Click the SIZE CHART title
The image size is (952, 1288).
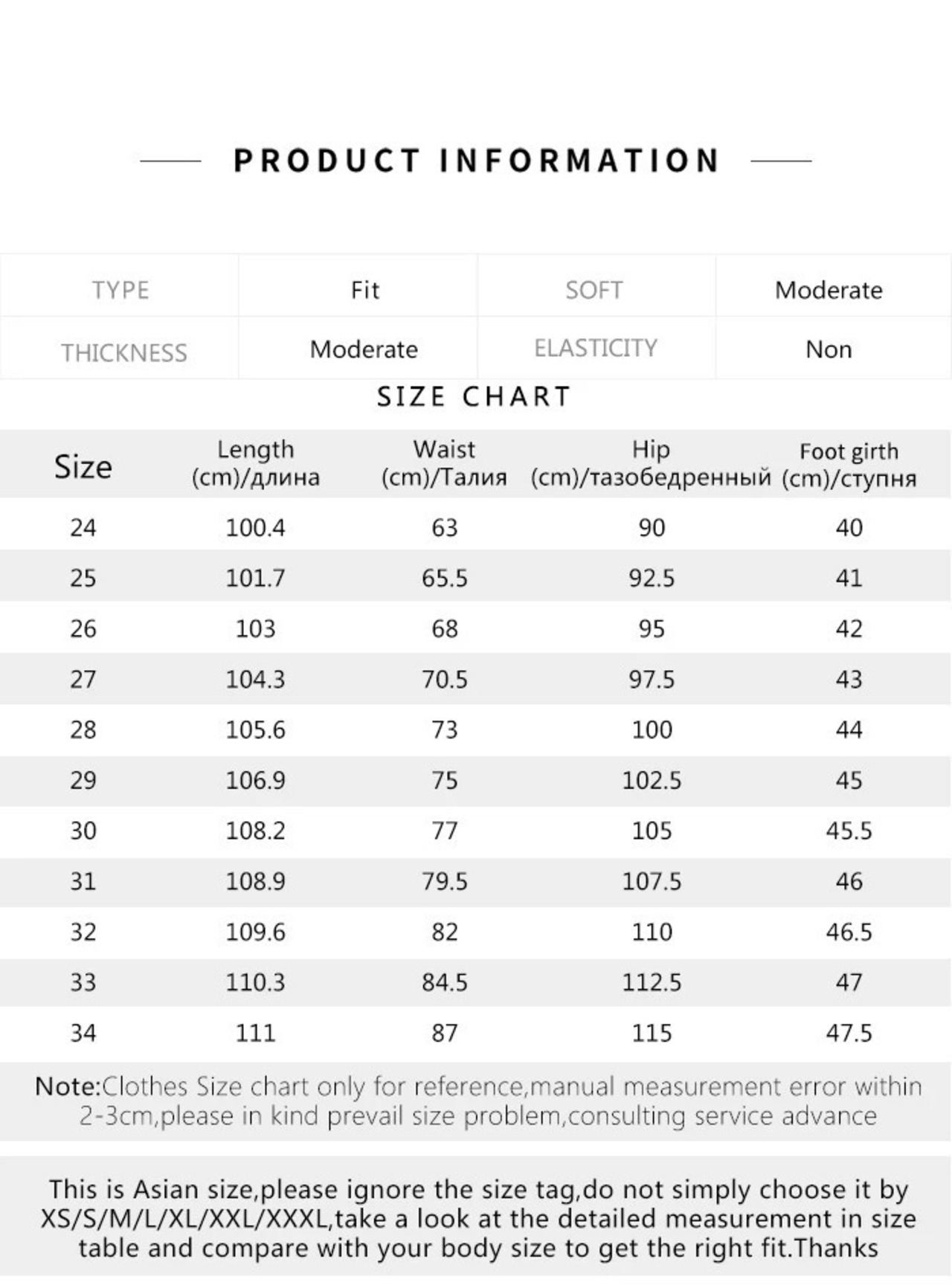point(475,397)
